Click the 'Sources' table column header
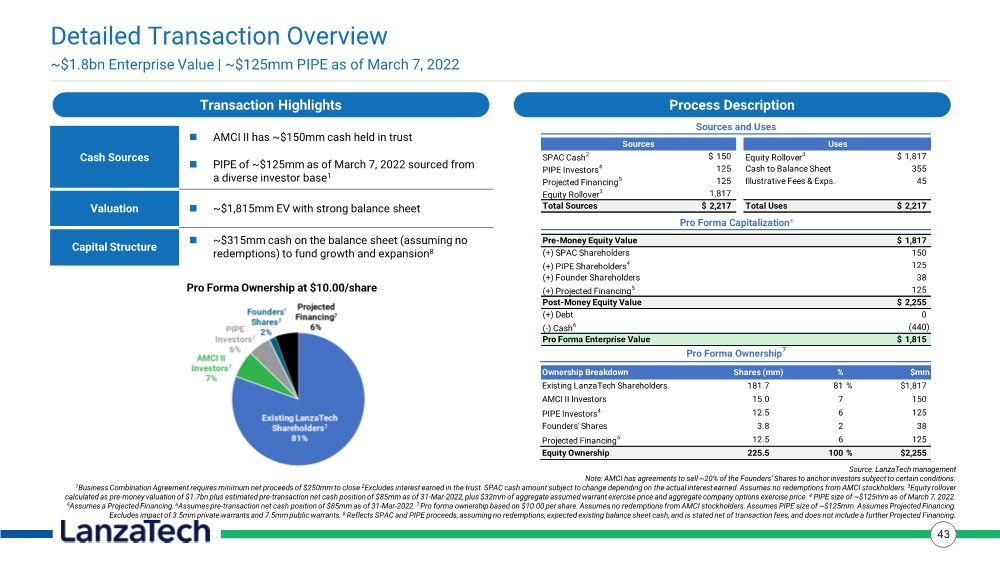 (638, 144)
